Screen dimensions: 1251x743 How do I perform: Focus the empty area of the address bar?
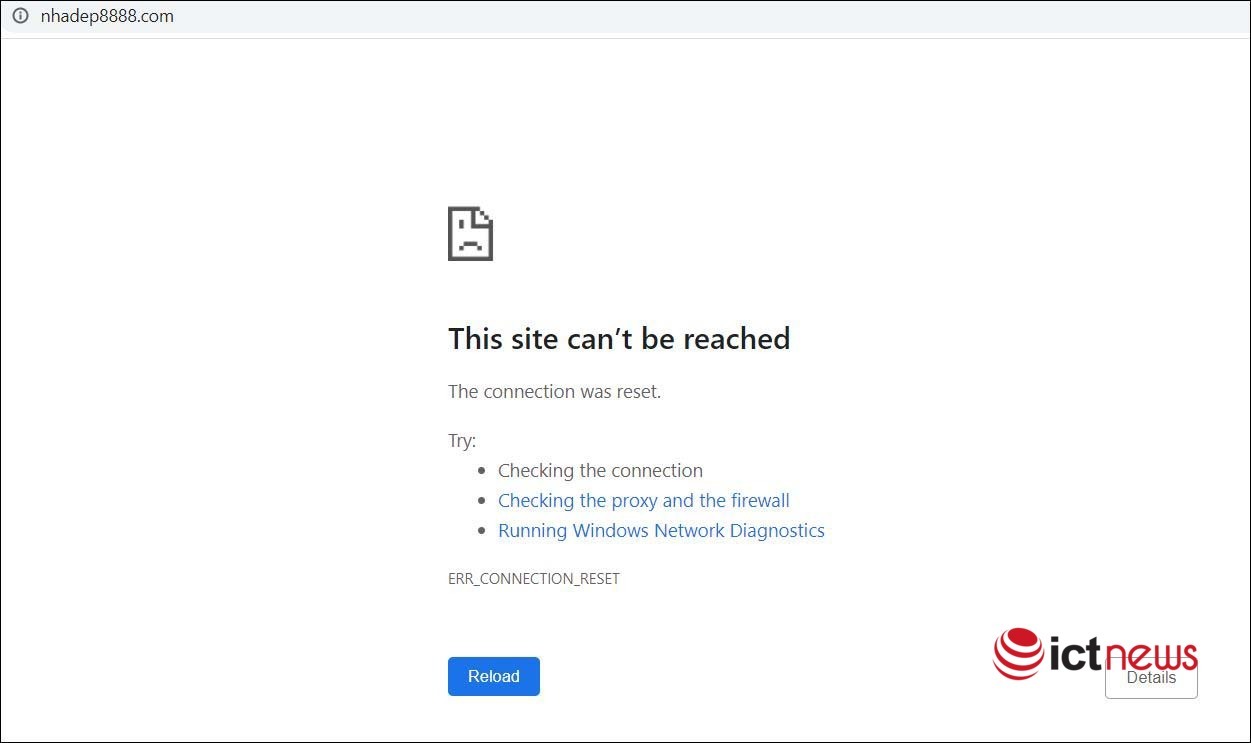pyautogui.click(x=700, y=16)
